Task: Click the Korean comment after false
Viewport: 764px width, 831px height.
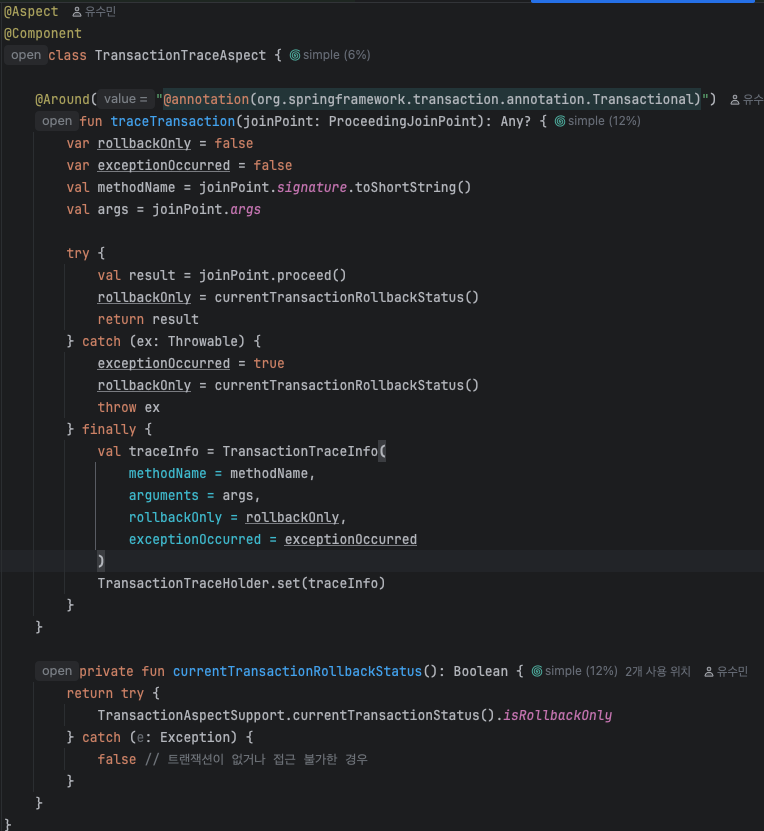Action: point(256,759)
